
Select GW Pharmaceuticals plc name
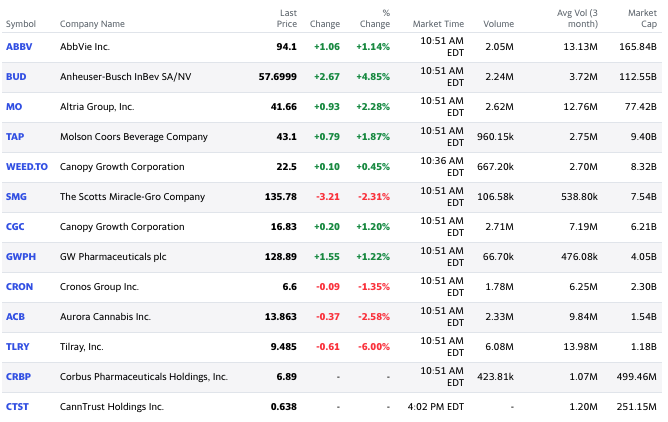pos(113,257)
